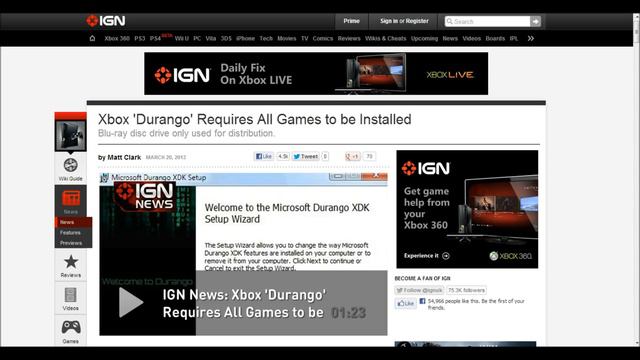Click the article headline about Durango
The image size is (640, 360).
click(x=255, y=119)
